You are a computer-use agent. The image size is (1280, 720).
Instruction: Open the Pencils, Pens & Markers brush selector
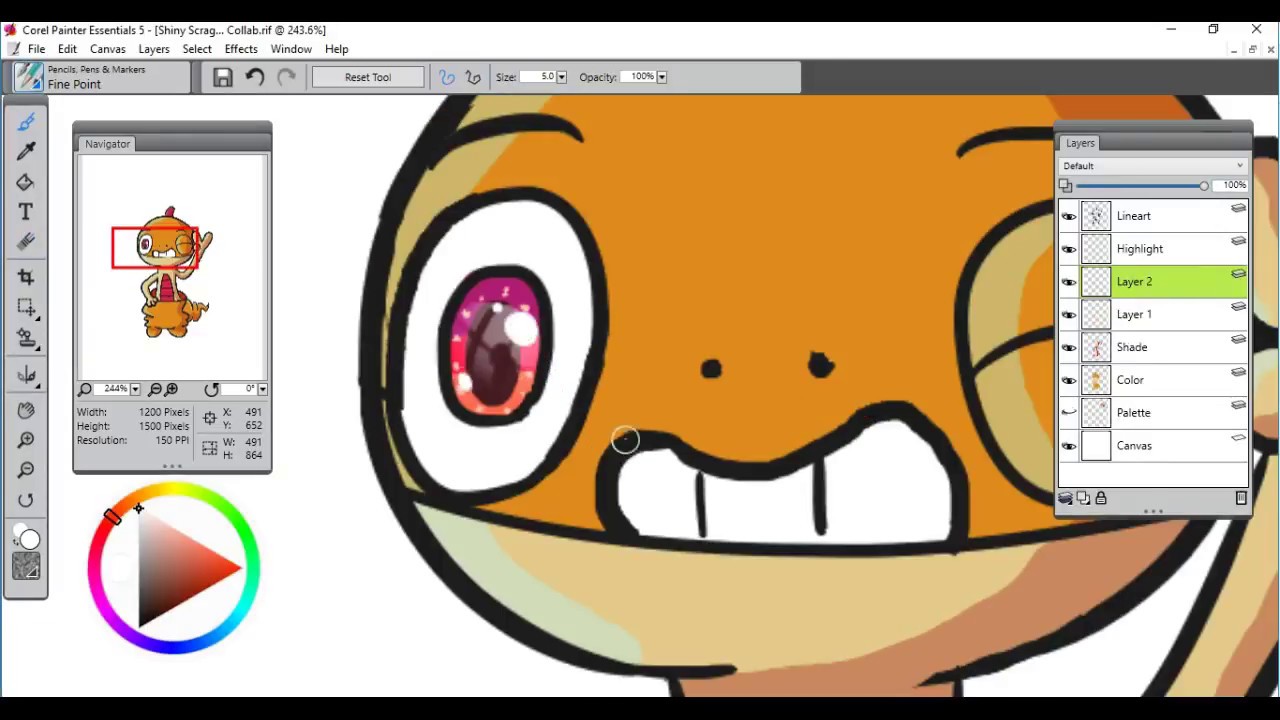[101, 77]
